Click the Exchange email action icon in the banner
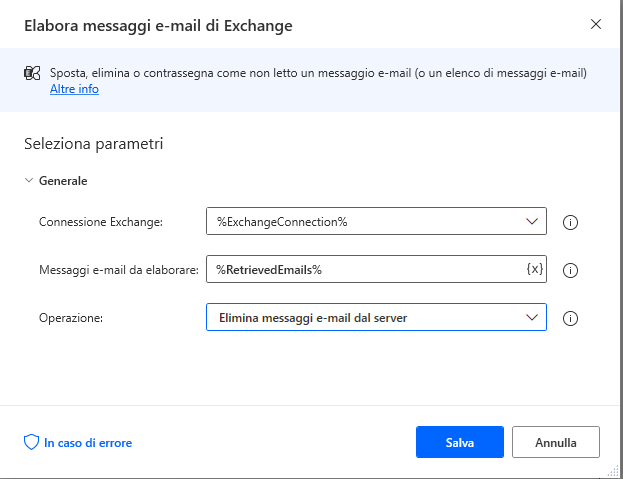Image resolution: width=623 pixels, height=479 pixels. pos(32,73)
